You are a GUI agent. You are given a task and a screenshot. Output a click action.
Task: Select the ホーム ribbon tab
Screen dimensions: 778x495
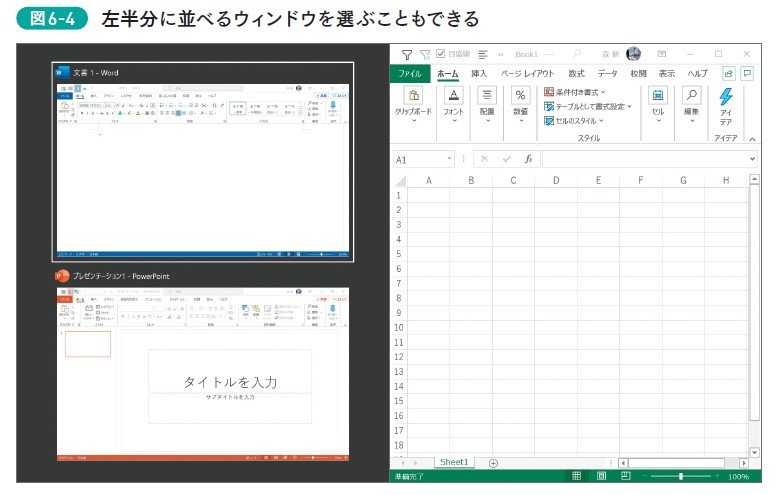[x=448, y=74]
